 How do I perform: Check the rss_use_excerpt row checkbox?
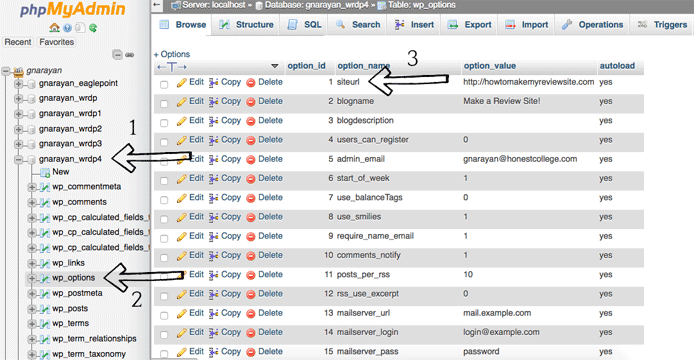point(164,296)
